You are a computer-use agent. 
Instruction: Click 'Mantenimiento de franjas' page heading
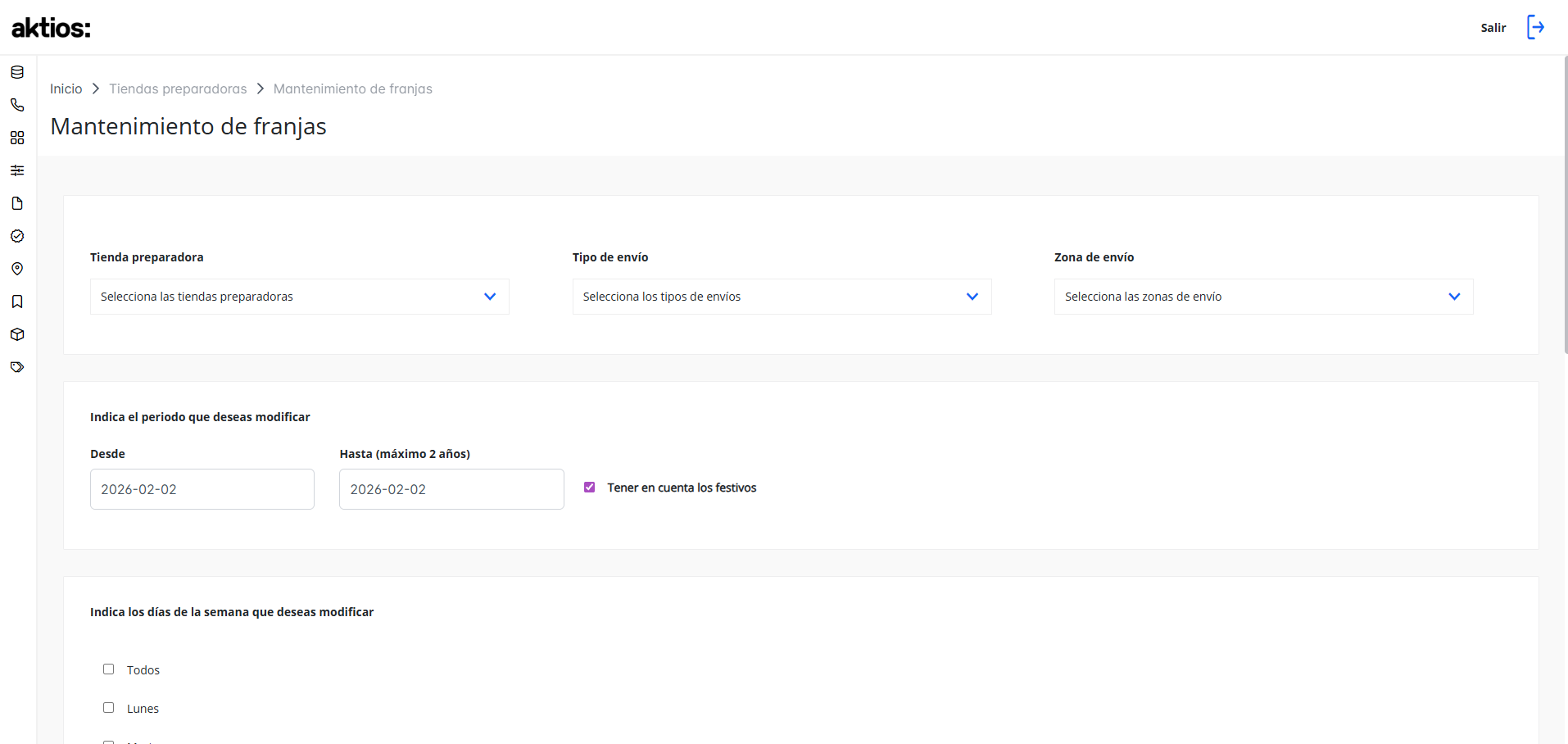pyautogui.click(x=188, y=126)
